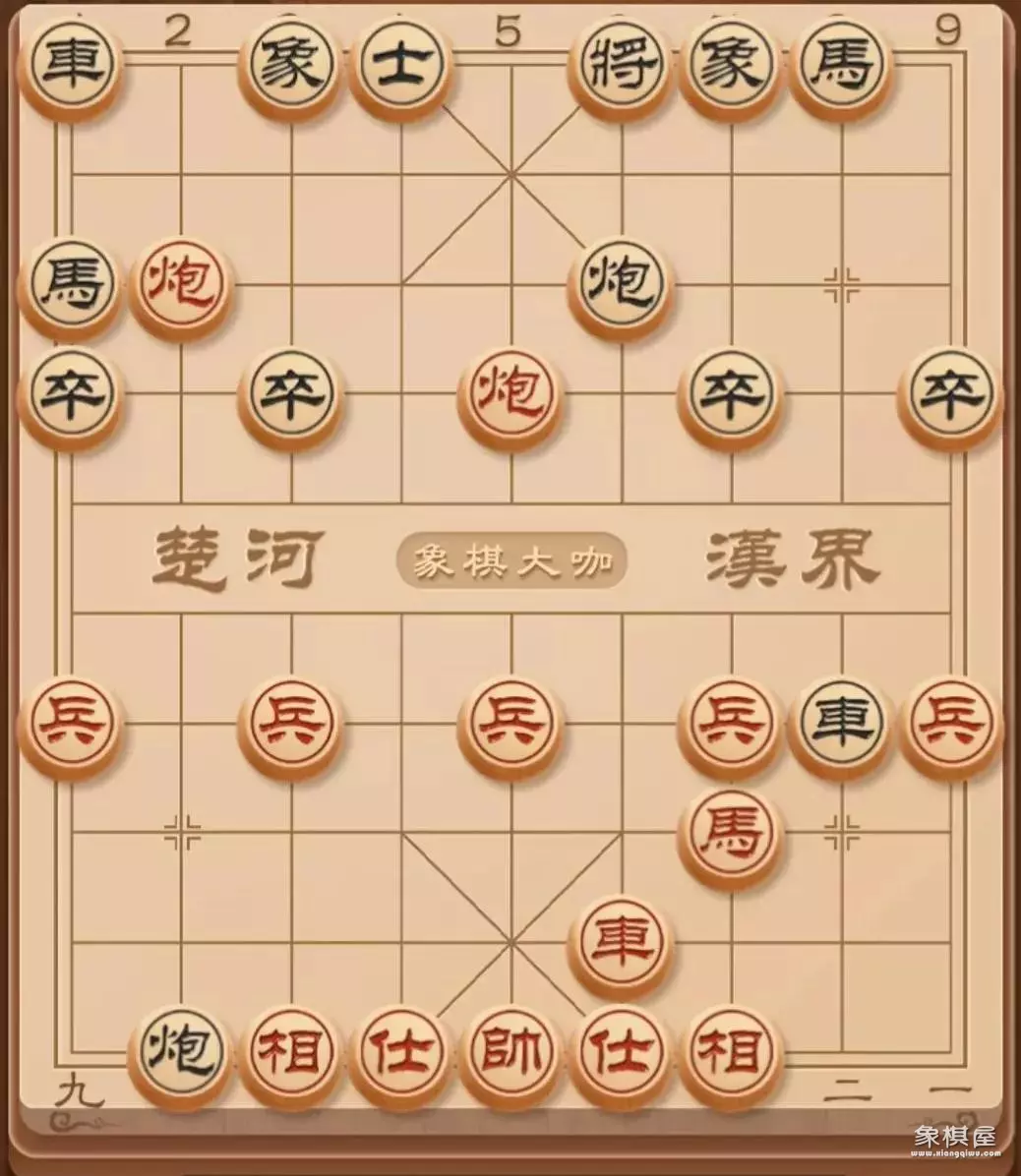Image resolution: width=1021 pixels, height=1176 pixels.
Task: Pick the red 車 chariot piece
Action: [621, 942]
